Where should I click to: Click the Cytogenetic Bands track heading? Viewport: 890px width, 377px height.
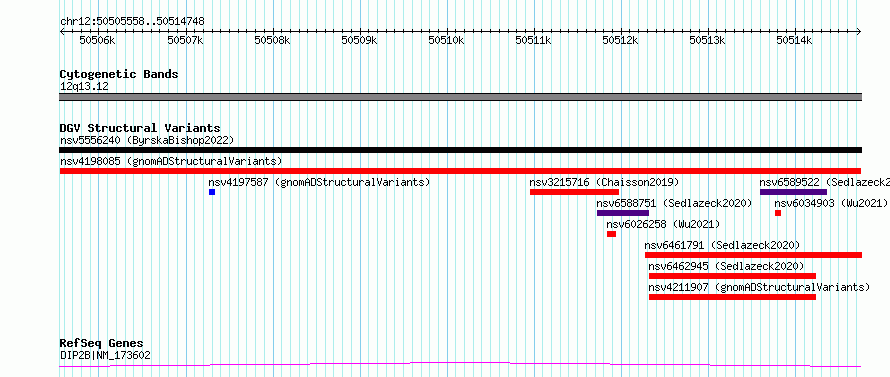coord(119,74)
